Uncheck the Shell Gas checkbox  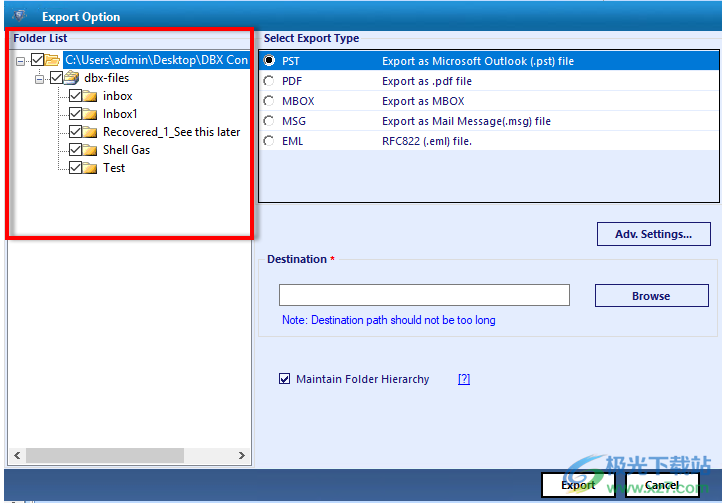click(76, 150)
